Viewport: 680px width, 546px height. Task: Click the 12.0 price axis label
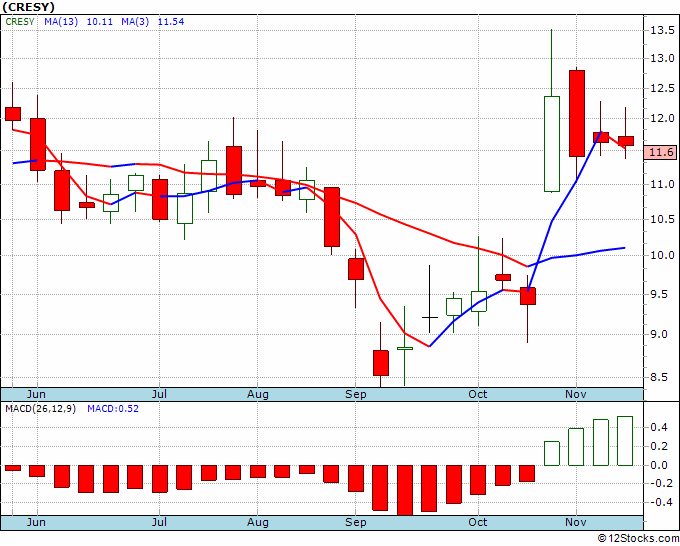pos(662,118)
